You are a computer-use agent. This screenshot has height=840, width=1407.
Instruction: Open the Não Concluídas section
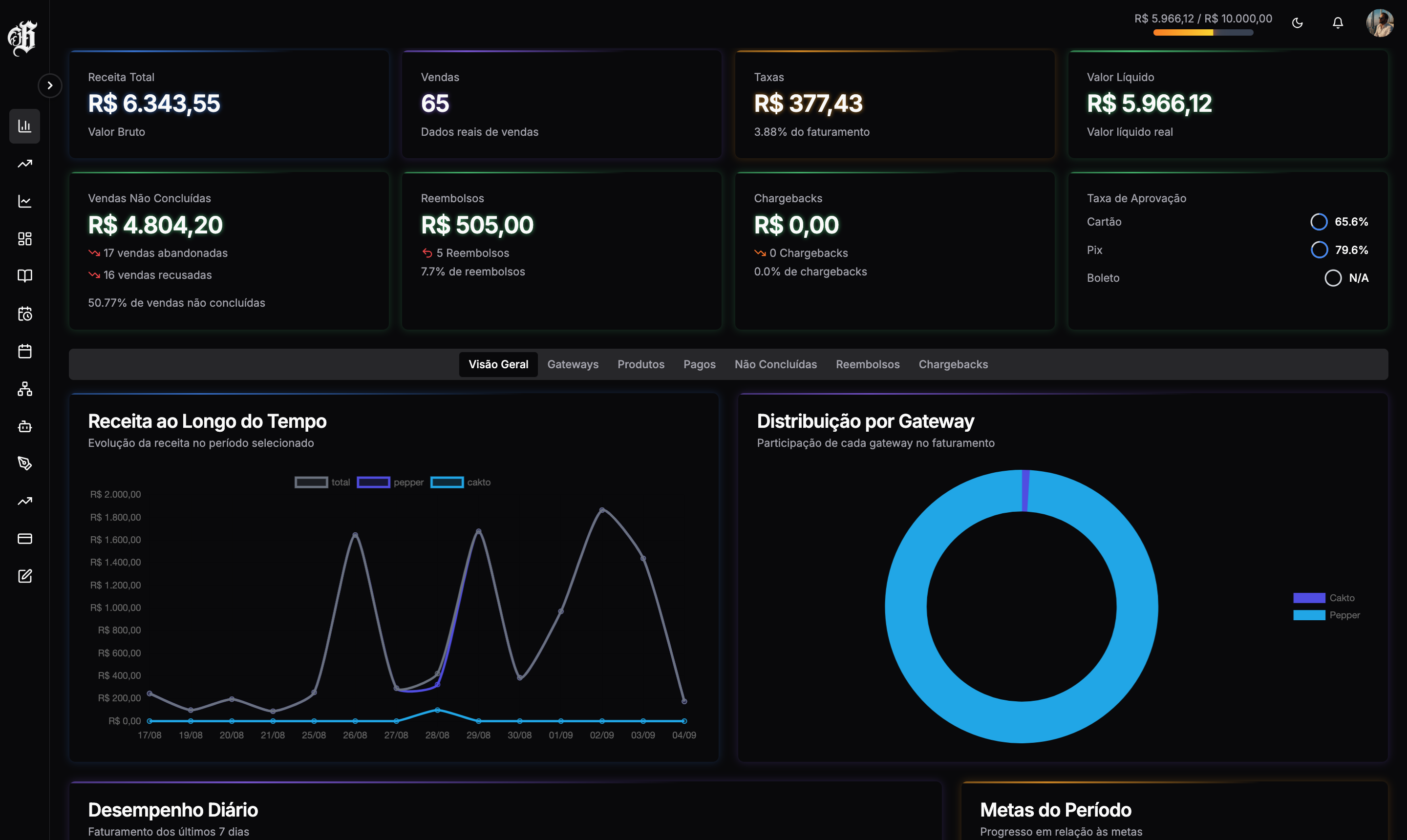(776, 364)
